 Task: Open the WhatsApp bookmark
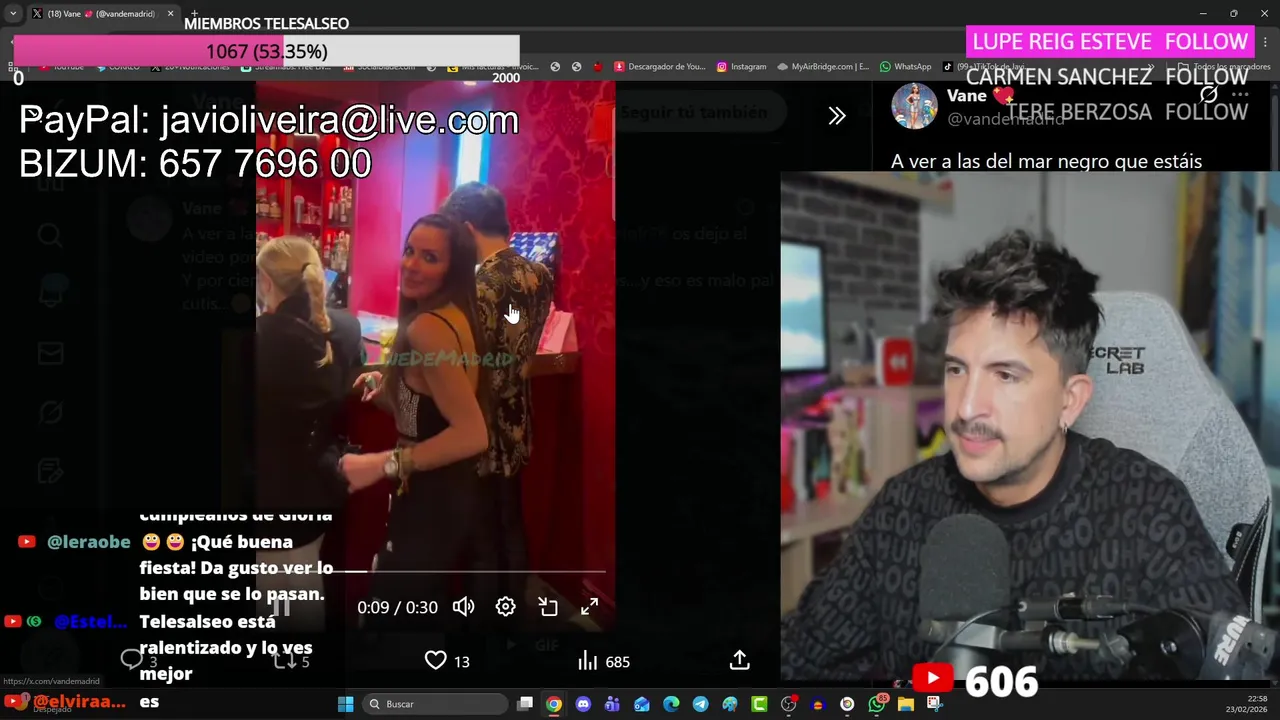coord(905,67)
